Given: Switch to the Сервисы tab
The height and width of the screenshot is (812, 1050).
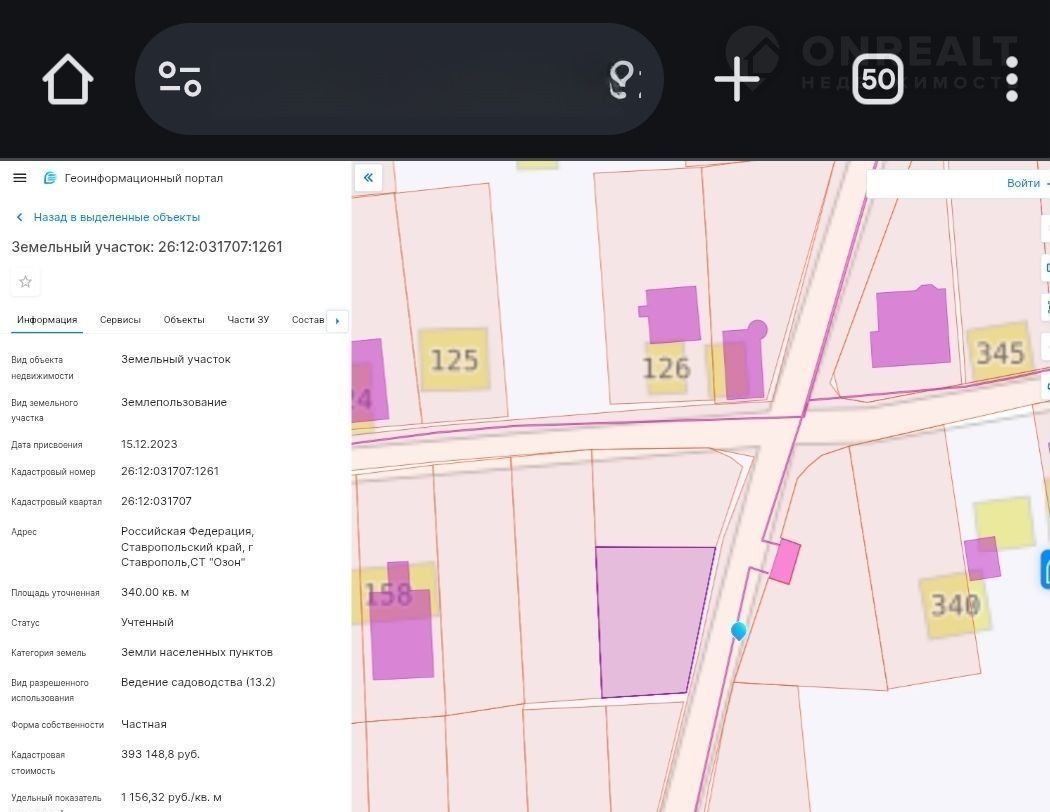Looking at the screenshot, I should pyautogui.click(x=120, y=320).
